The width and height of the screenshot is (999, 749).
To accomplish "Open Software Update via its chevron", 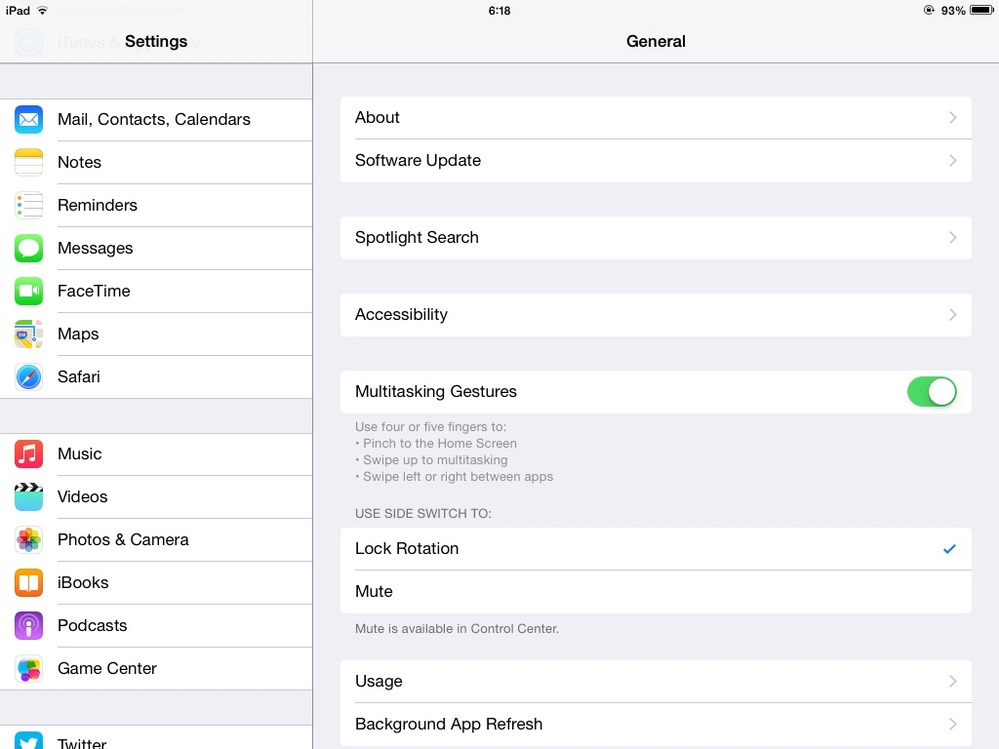I will point(952,160).
